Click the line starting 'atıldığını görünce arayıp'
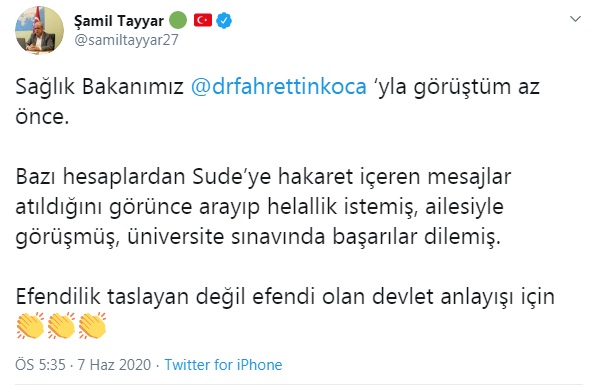The width and height of the screenshot is (594, 388). tap(259, 207)
